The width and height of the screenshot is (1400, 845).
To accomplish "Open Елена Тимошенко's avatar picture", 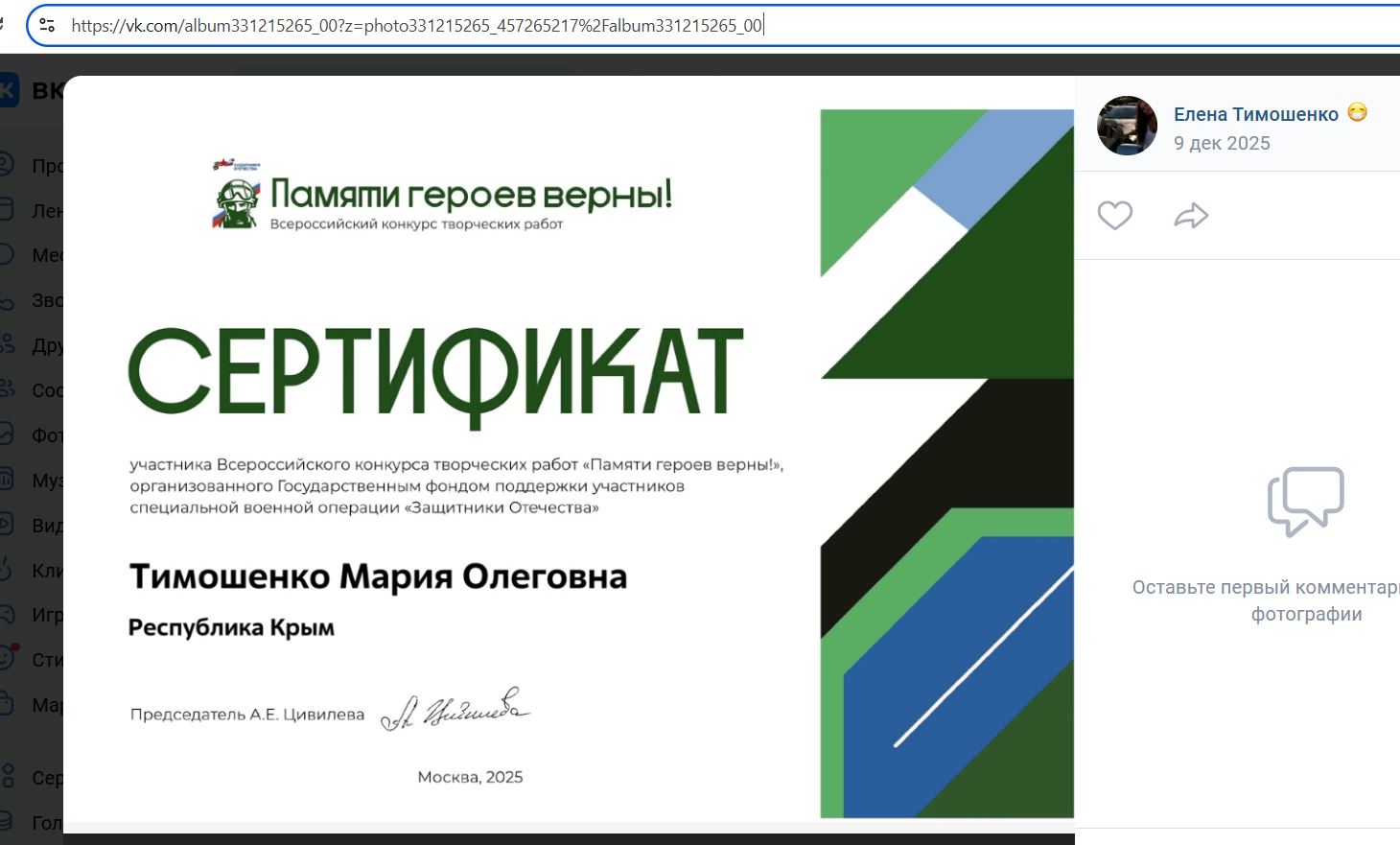I will [x=1127, y=126].
